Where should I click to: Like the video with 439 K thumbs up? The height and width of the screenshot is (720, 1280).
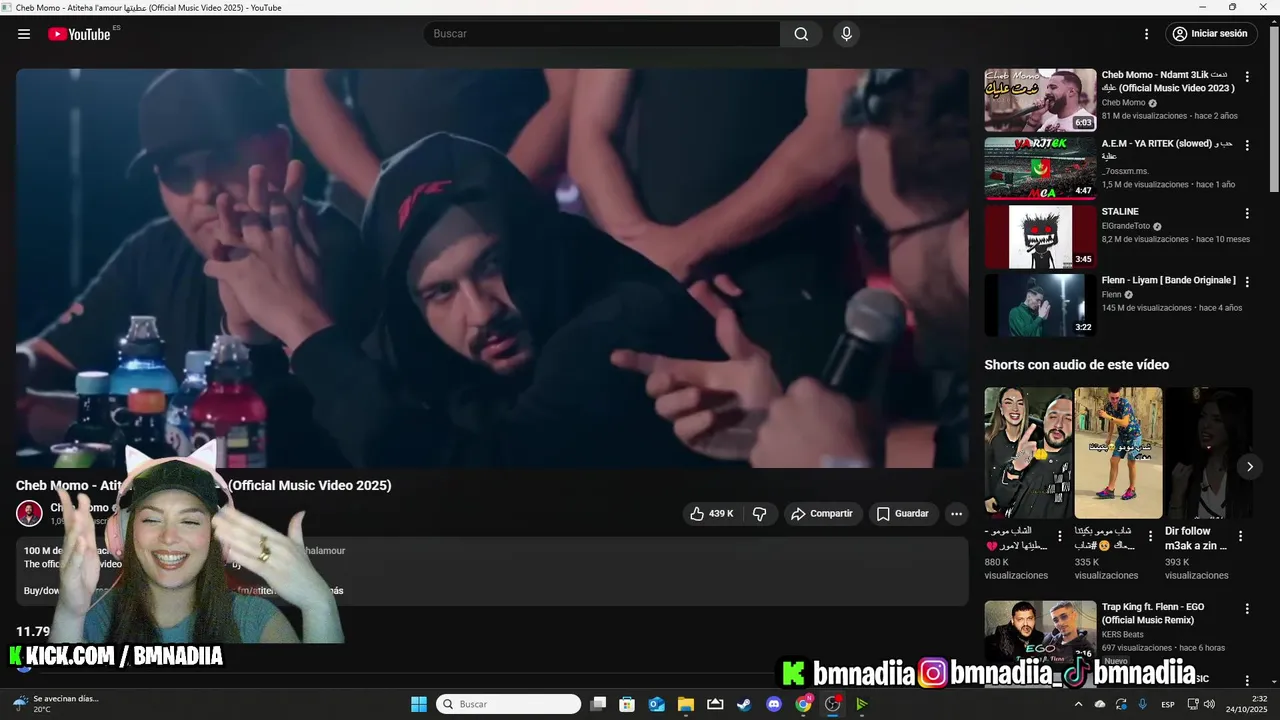[x=712, y=514]
